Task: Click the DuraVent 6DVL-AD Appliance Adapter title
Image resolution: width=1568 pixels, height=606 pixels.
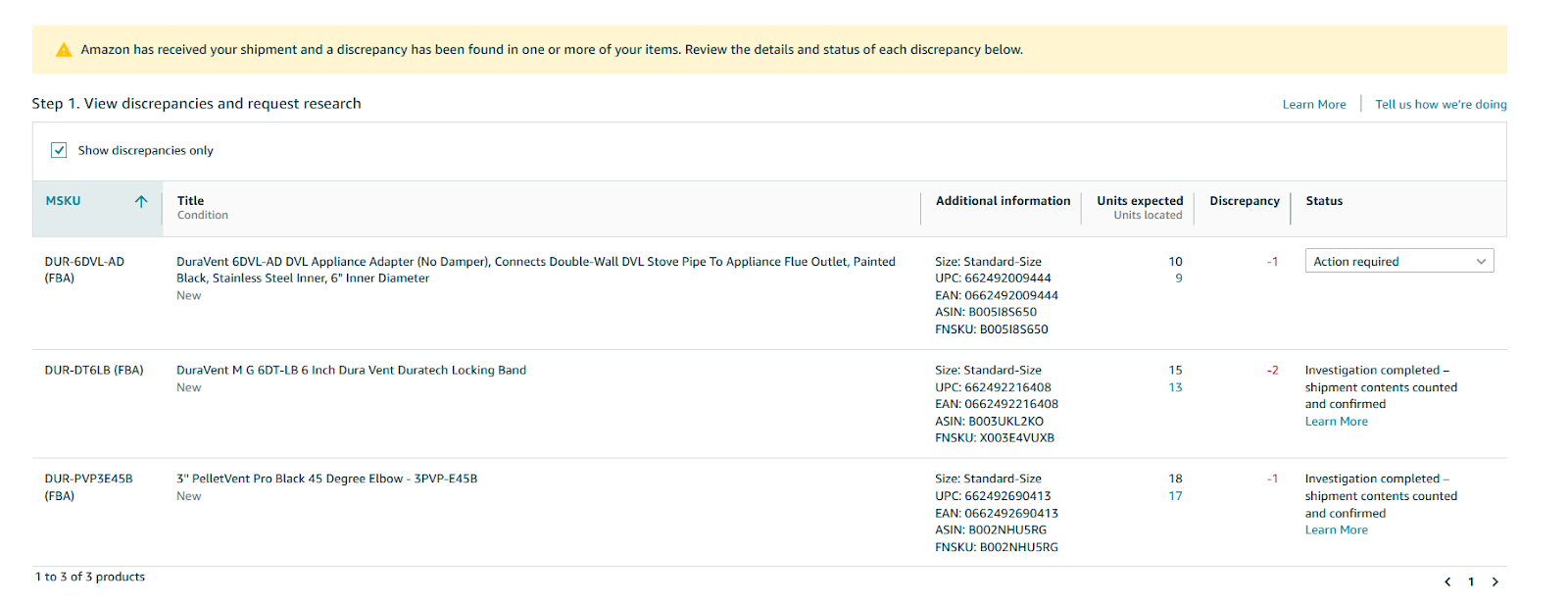Action: [x=535, y=262]
